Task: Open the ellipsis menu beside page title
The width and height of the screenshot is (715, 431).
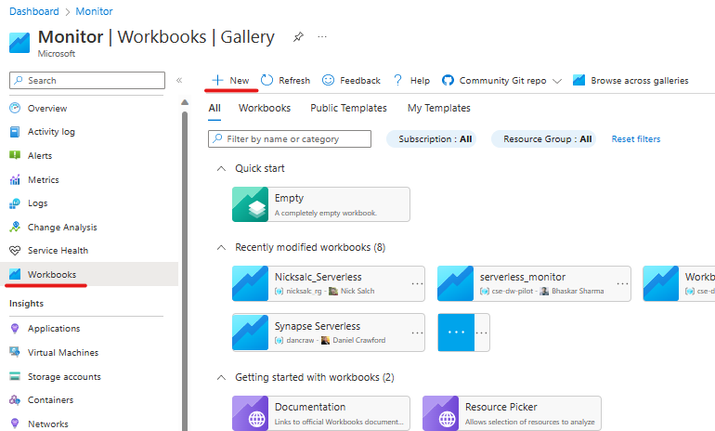Action: point(322,37)
